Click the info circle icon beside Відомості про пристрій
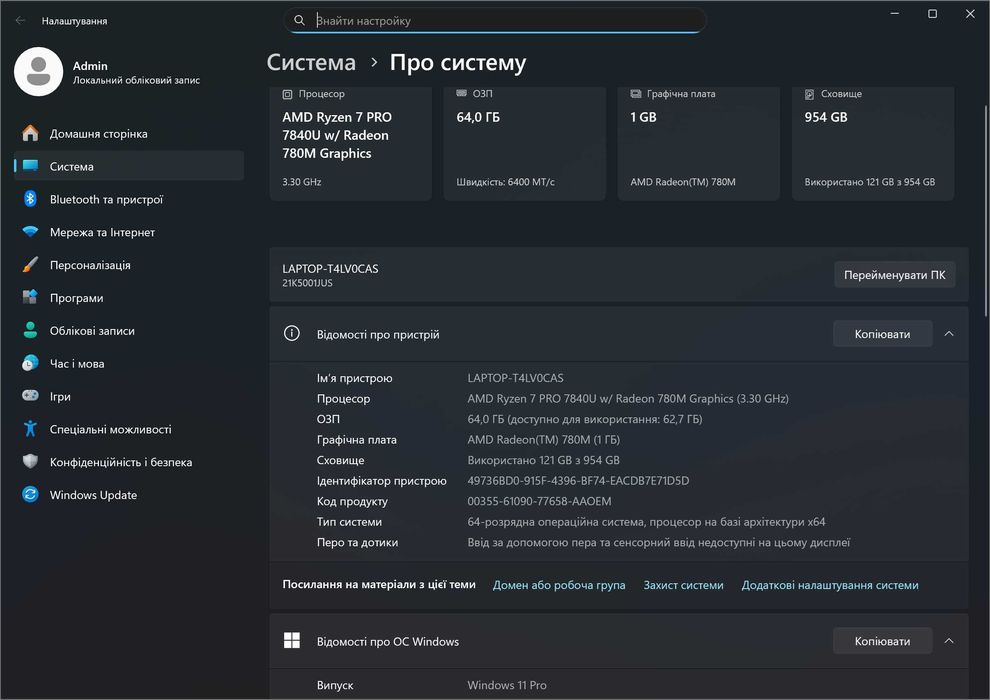The width and height of the screenshot is (990, 700). (x=292, y=333)
